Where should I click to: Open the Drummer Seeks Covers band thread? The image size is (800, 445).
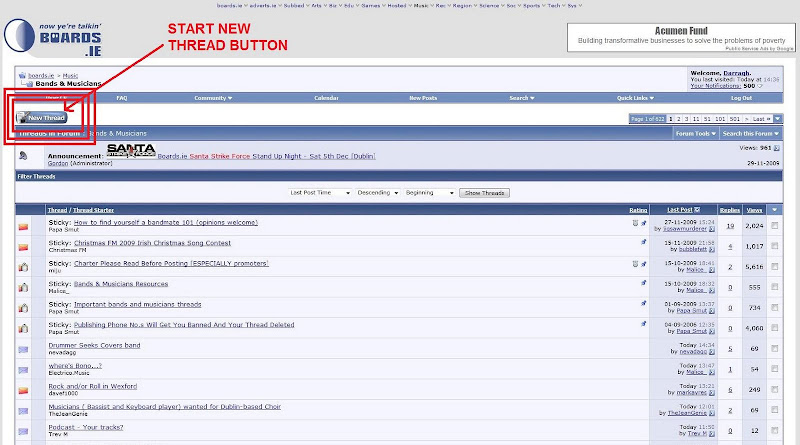click(94, 345)
